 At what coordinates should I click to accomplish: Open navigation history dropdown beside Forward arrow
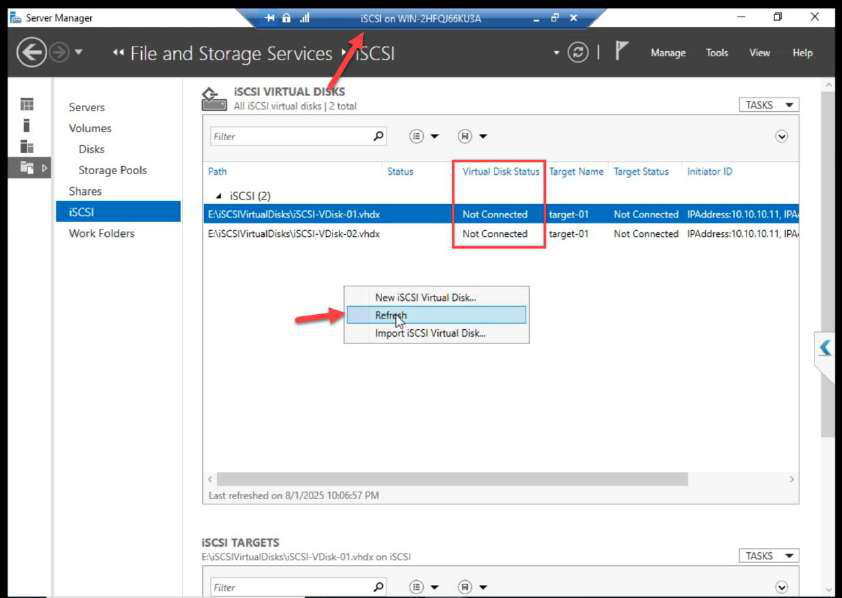click(x=78, y=52)
